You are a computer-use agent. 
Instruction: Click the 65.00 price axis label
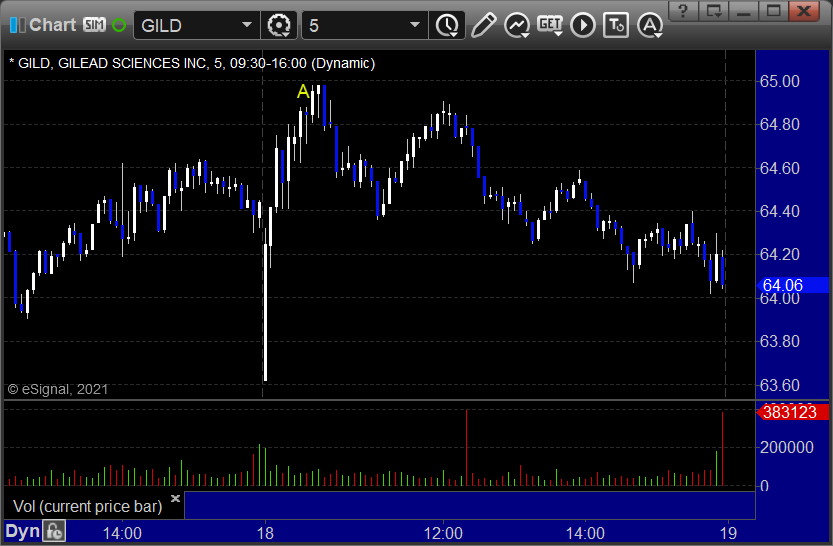(x=779, y=81)
